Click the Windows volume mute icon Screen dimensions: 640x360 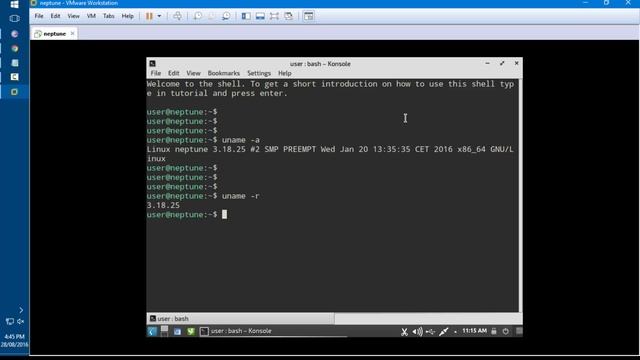click(20, 322)
